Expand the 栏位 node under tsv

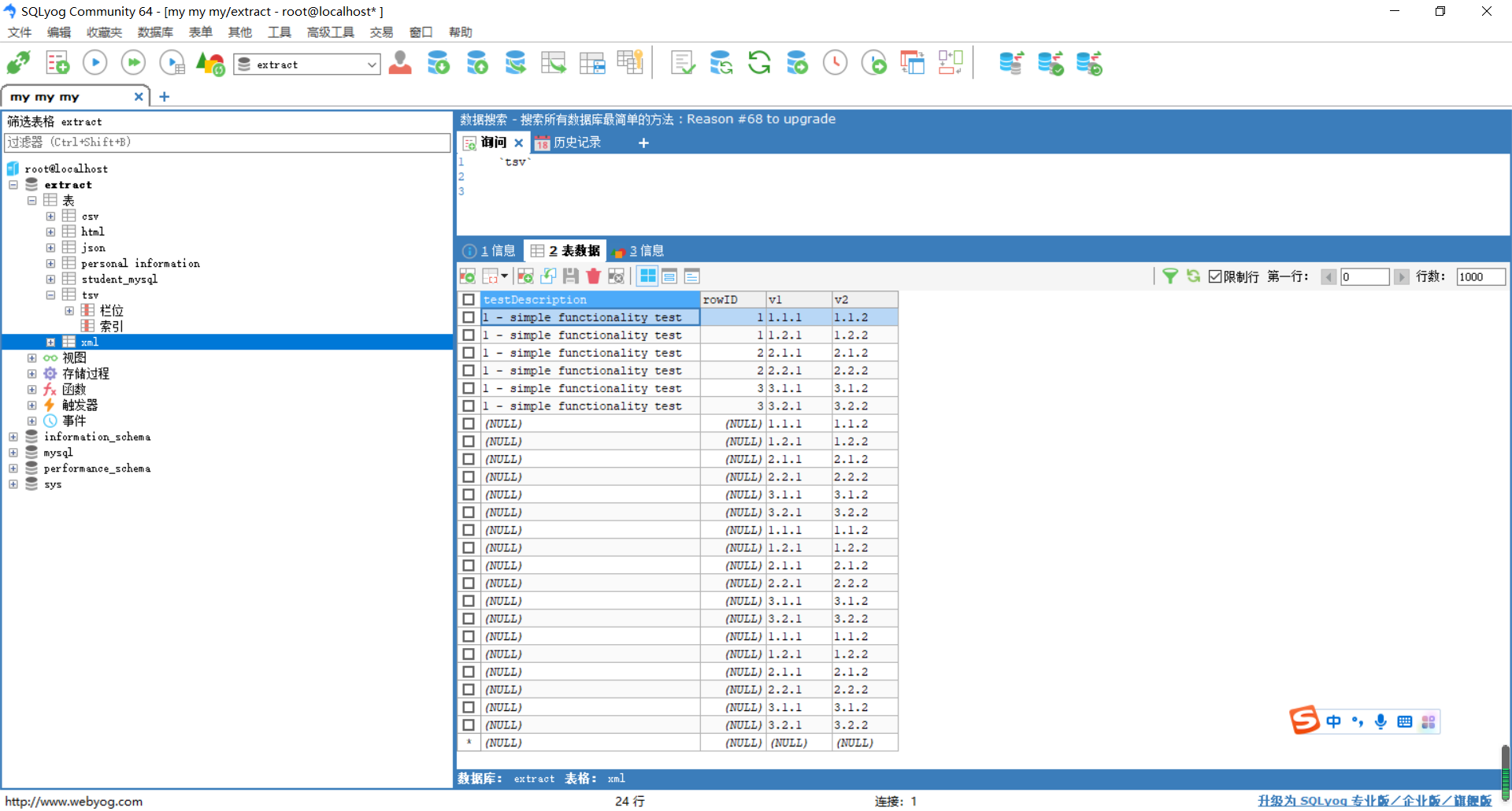[x=69, y=311]
